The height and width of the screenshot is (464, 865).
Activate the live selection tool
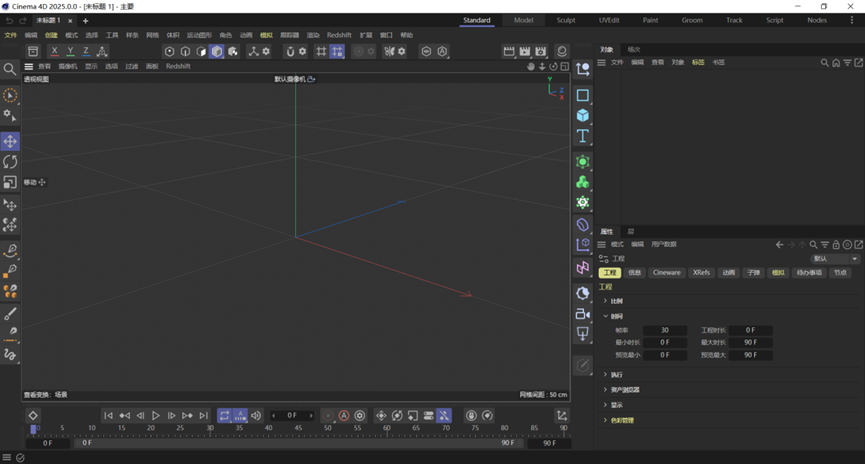pyautogui.click(x=10, y=95)
